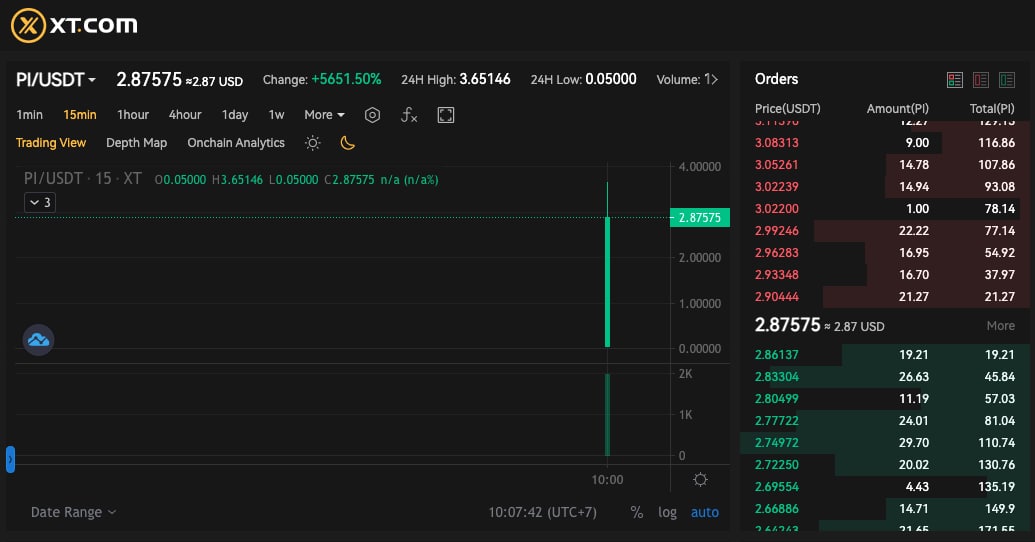The width and height of the screenshot is (1035, 542).
Task: Click the 2.87575 last price in order book
Action: (x=787, y=325)
